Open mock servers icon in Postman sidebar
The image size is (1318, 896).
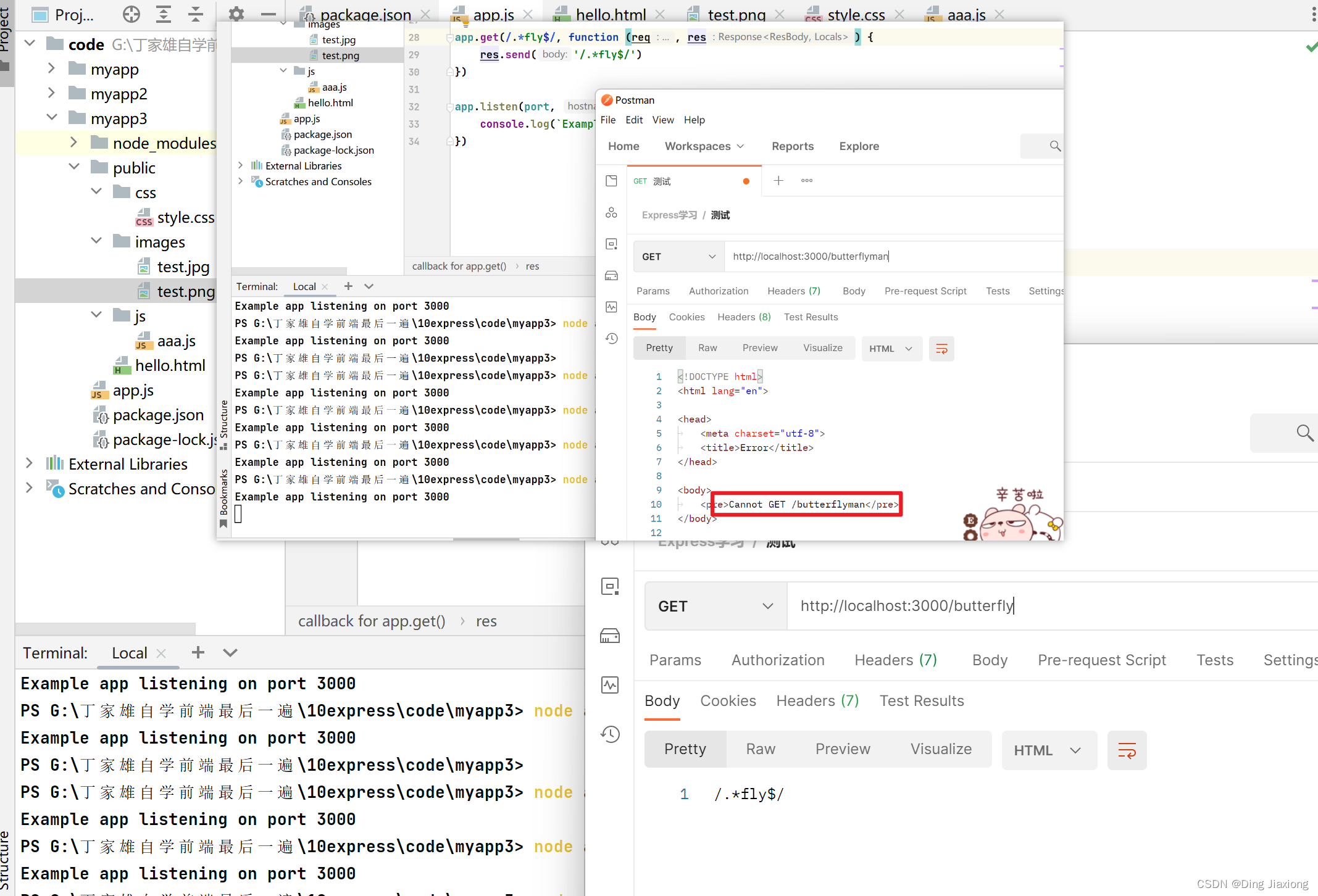pos(610,636)
